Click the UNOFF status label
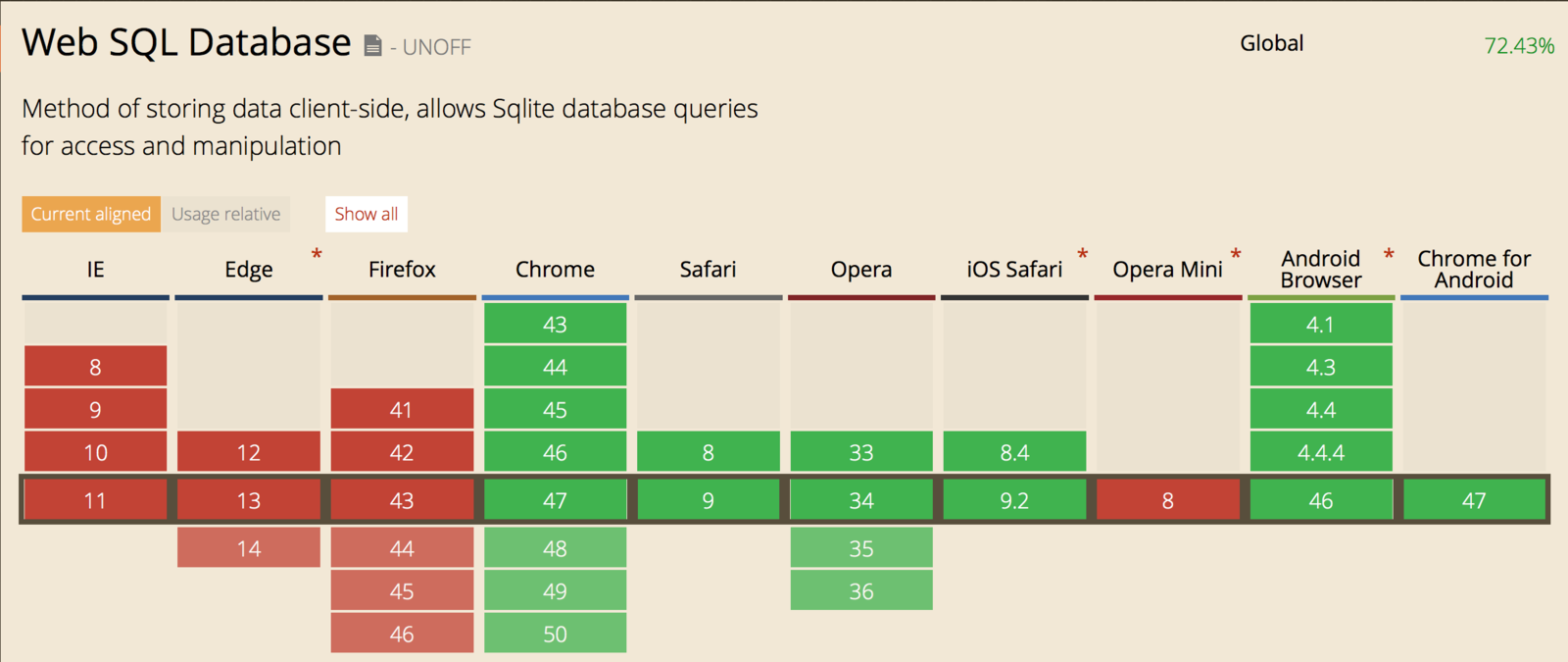This screenshot has height=662, width=1568. (437, 47)
